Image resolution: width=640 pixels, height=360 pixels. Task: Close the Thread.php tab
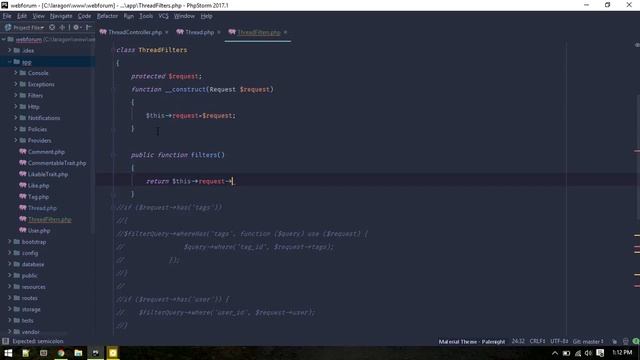[219, 32]
